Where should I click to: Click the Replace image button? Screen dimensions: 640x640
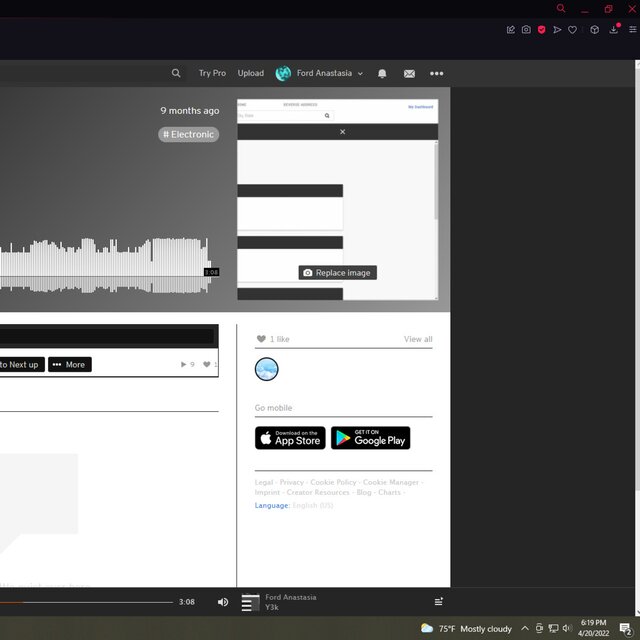coord(337,273)
